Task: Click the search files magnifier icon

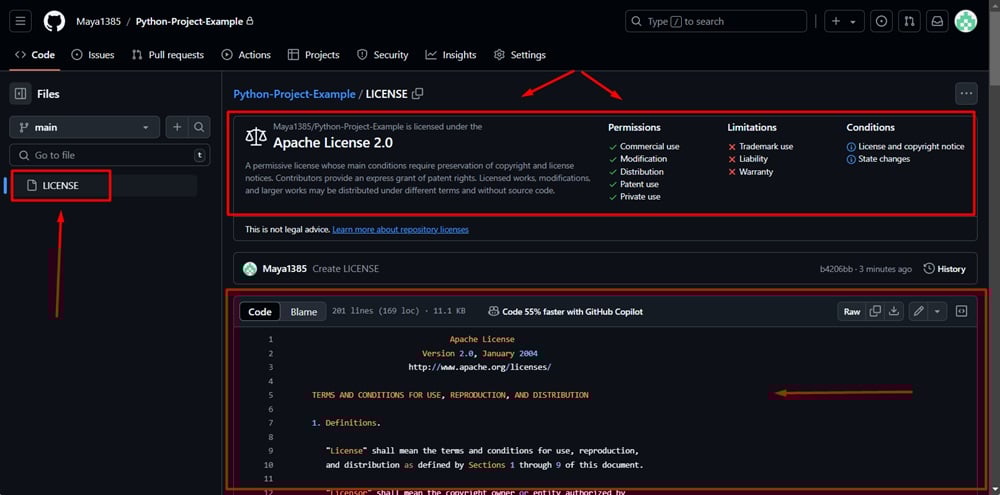Action: pyautogui.click(x=199, y=128)
